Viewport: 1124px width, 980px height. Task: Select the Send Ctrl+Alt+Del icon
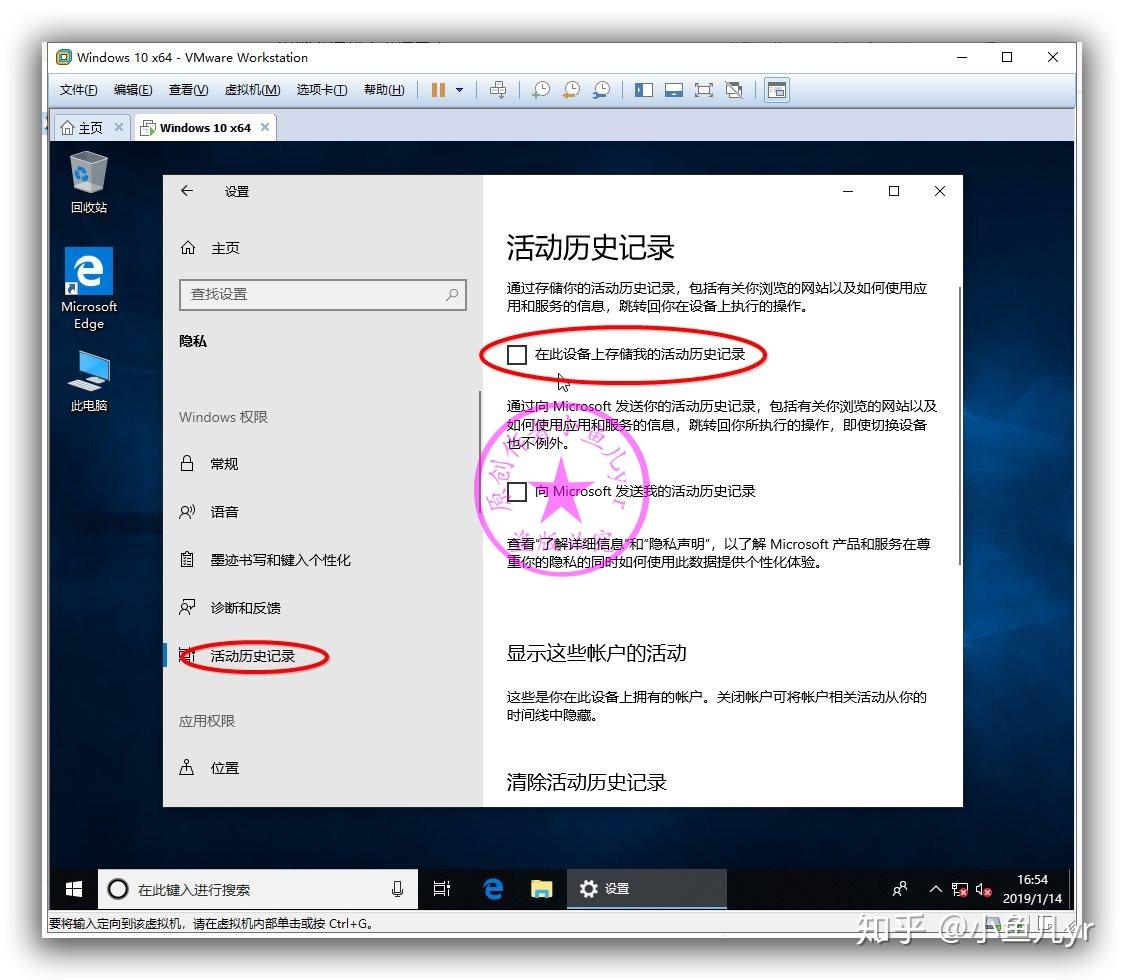499,90
